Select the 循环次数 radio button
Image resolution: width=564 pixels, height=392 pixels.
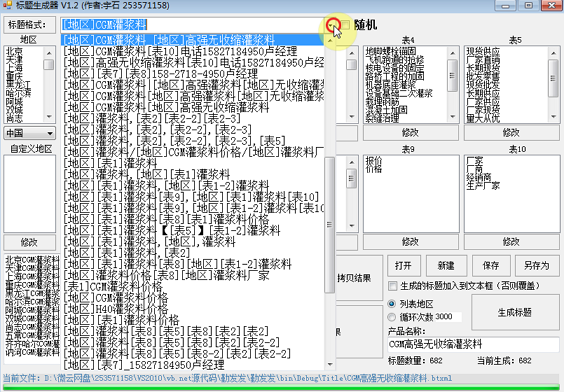pos(392,317)
